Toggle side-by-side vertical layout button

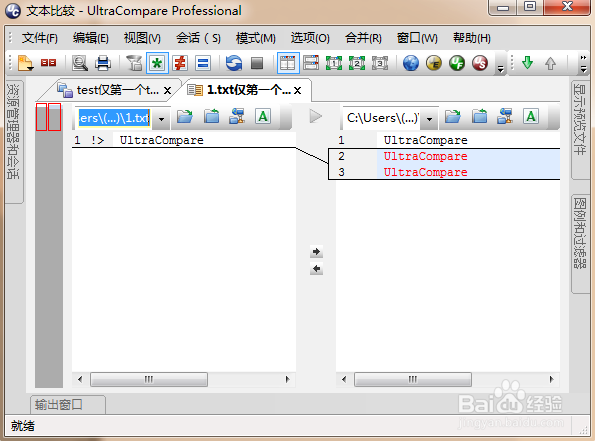[x=288, y=63]
